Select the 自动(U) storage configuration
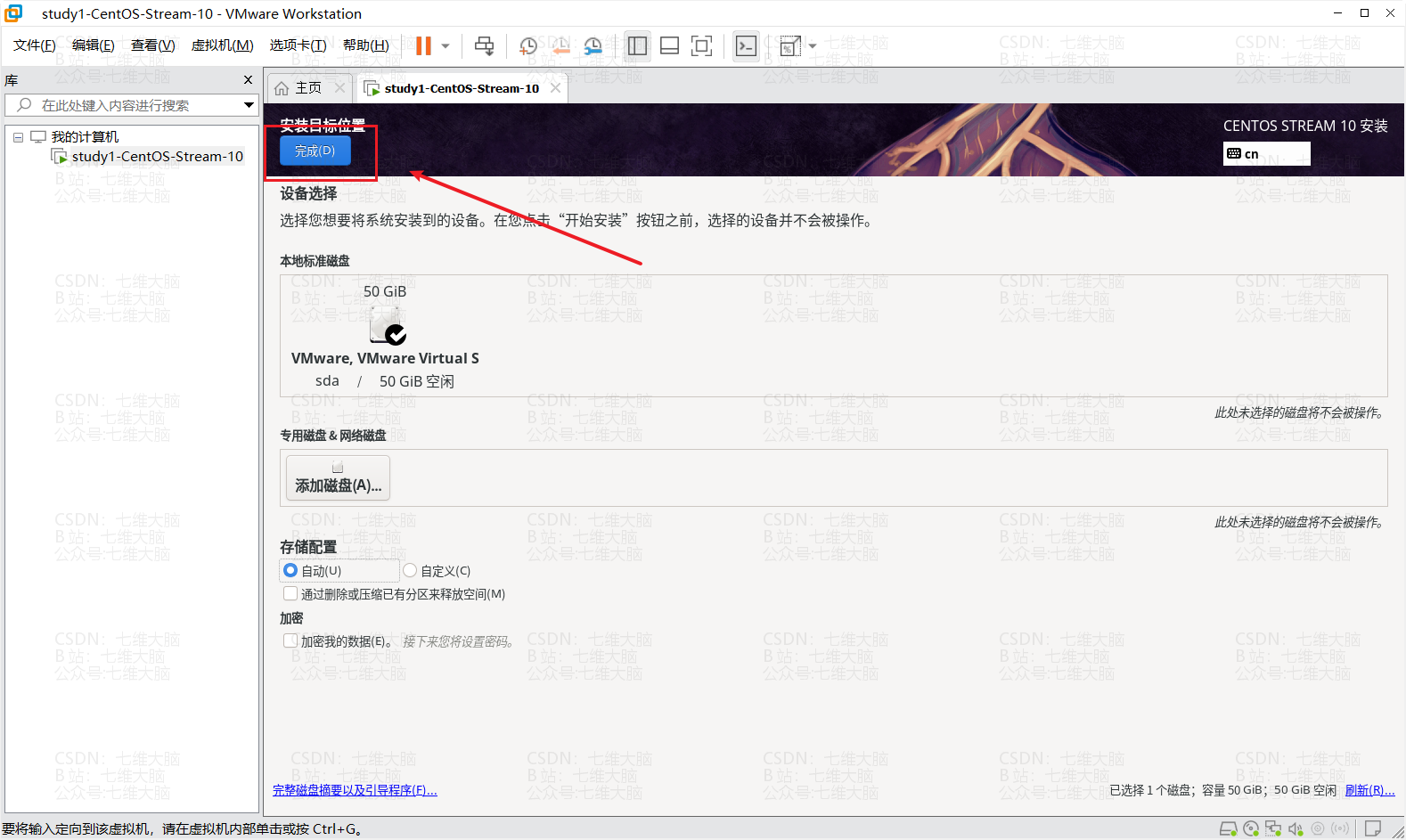The image size is (1406, 840). pyautogui.click(x=290, y=570)
